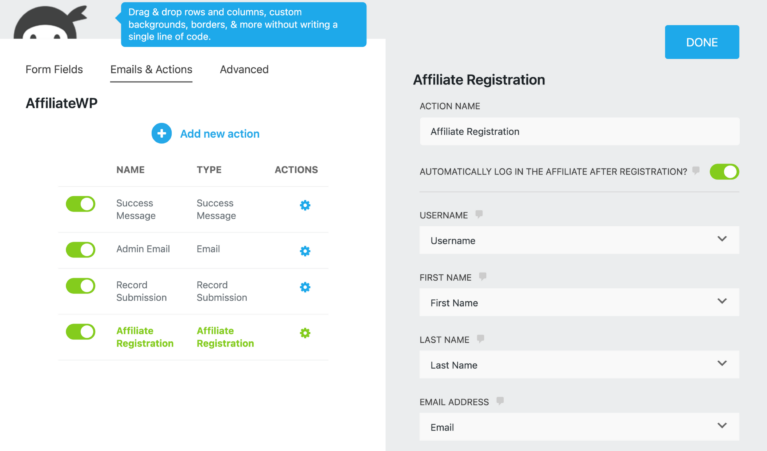Click the blue plus add action icon

tap(161, 134)
